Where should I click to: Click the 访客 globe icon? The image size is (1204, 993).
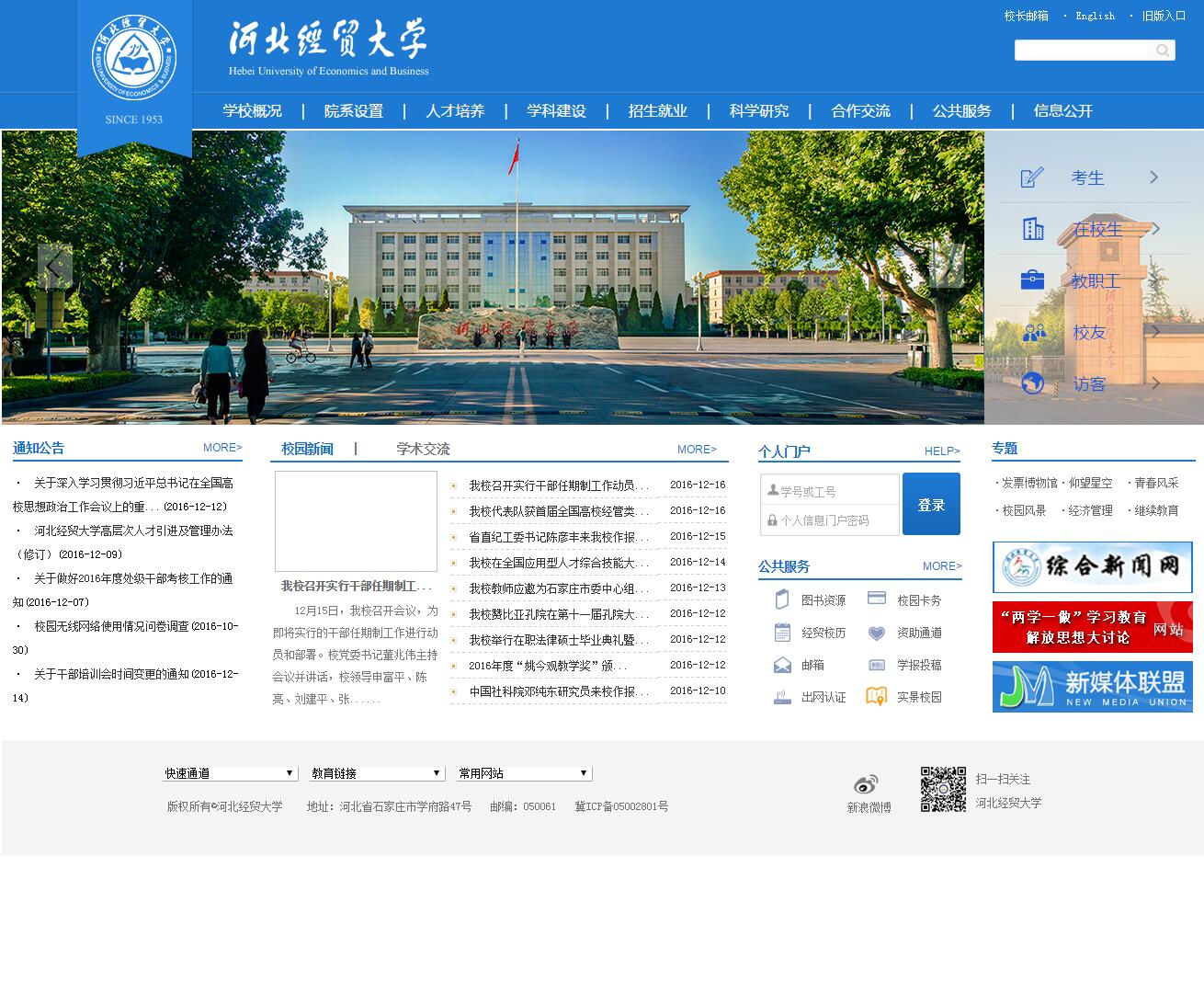[x=1033, y=382]
